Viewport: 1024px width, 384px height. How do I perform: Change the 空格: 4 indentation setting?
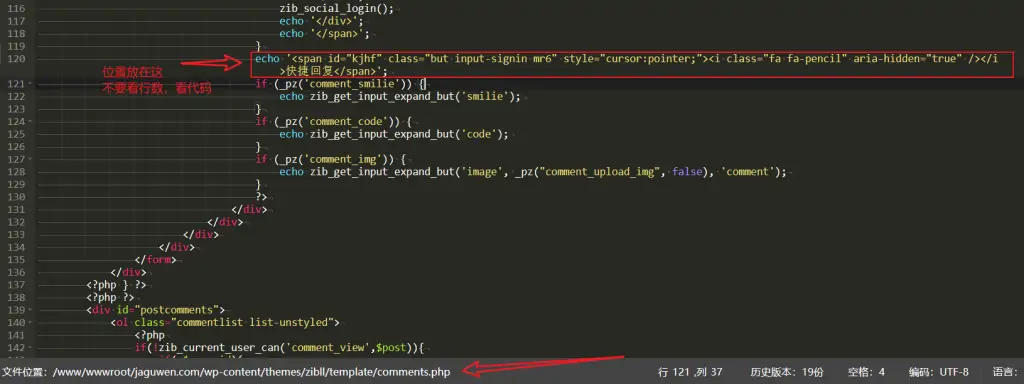coord(867,372)
